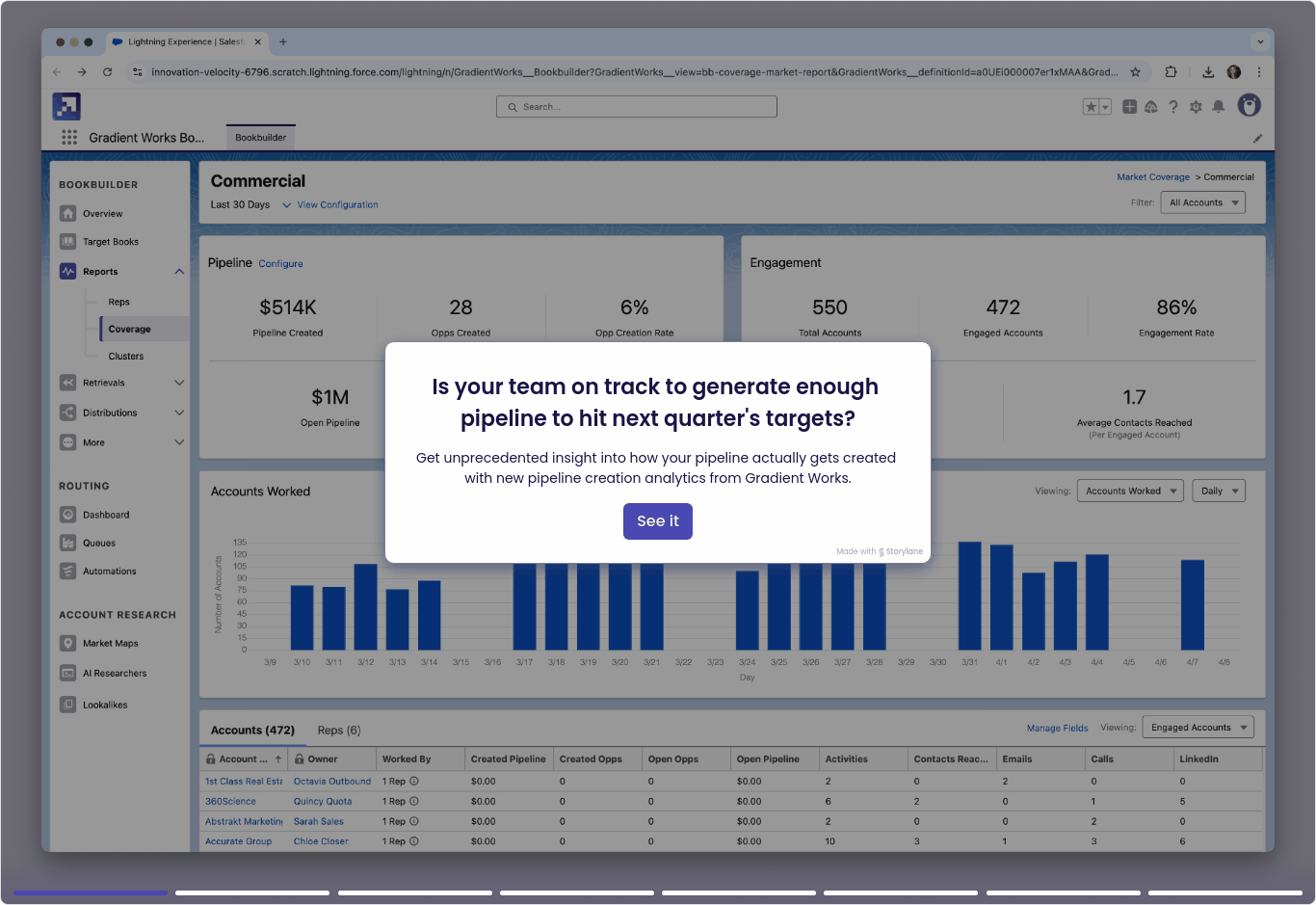Click the Activities column header
Image resolution: width=1316 pixels, height=905 pixels.
tap(847, 759)
